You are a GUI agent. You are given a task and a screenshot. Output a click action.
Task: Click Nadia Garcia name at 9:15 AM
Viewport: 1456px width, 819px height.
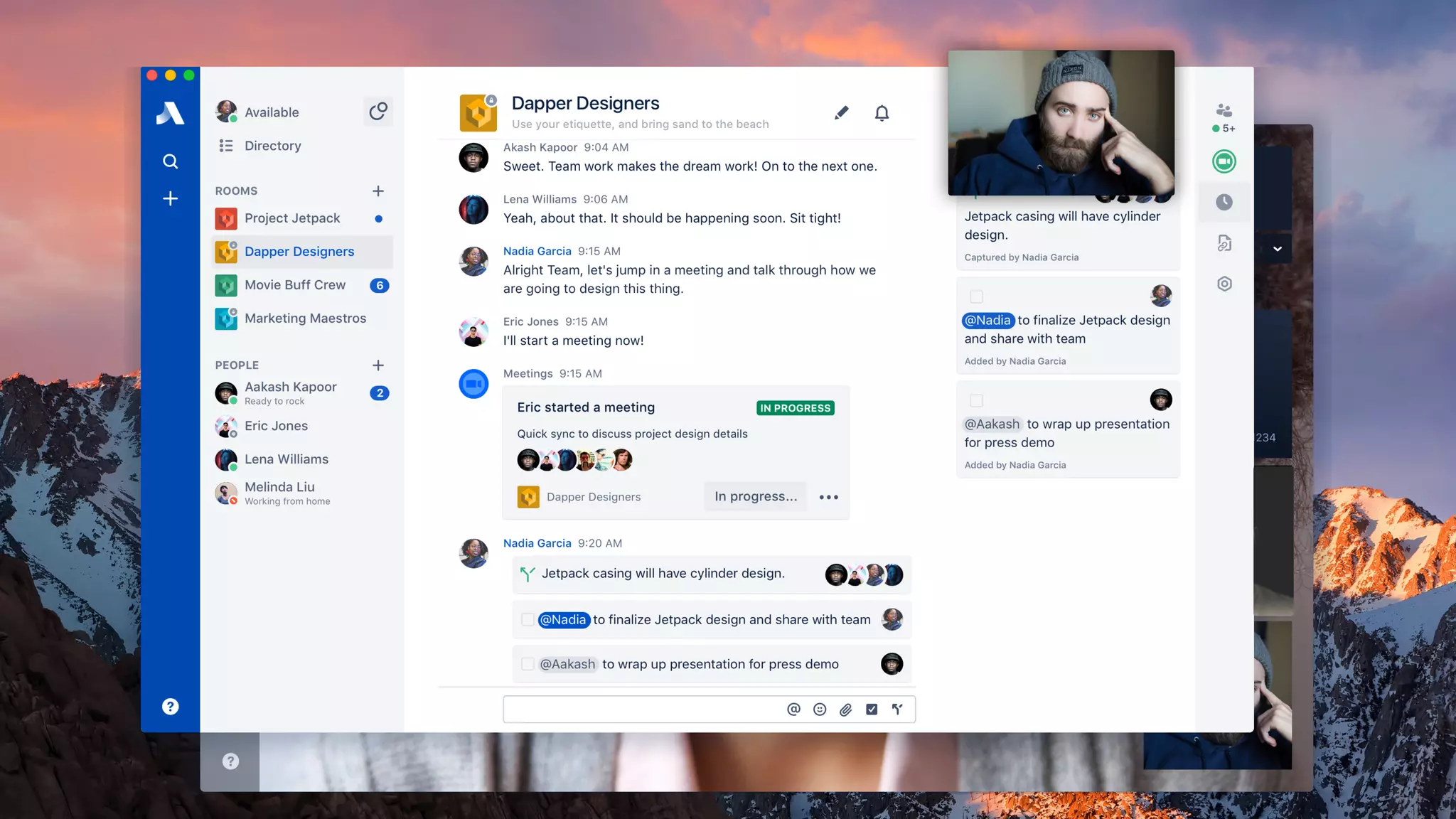tap(537, 251)
